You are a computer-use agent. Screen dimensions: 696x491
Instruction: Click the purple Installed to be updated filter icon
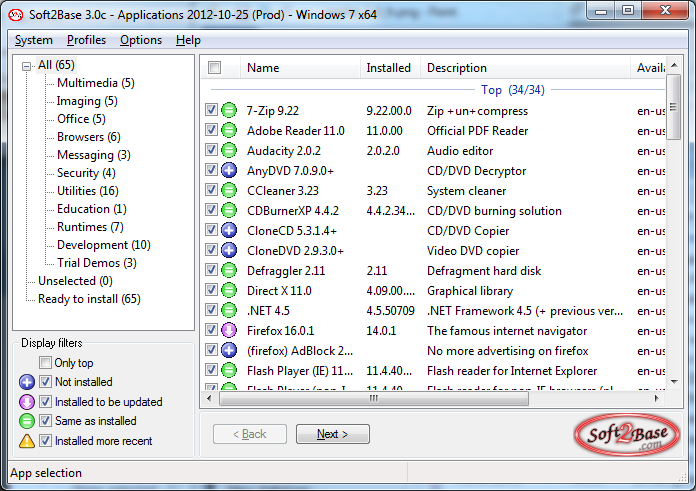(x=27, y=402)
